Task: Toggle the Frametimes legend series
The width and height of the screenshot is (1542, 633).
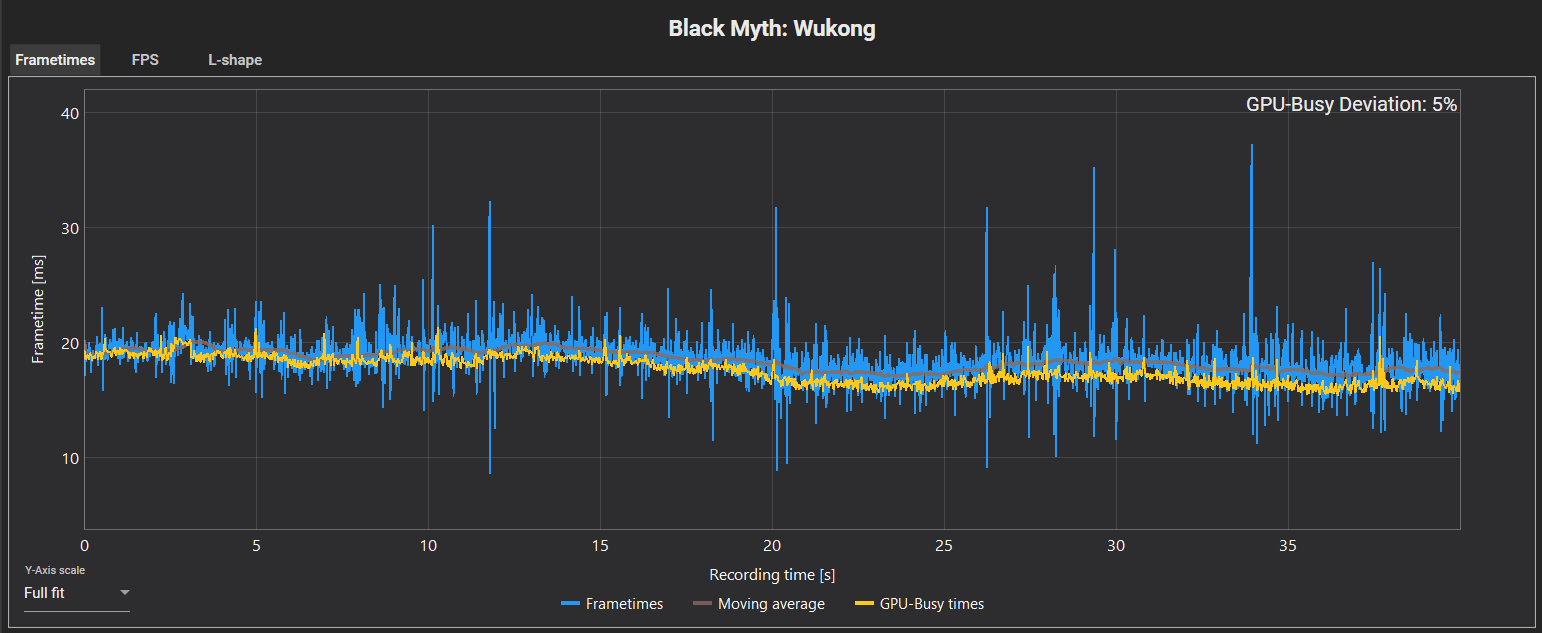Action: coord(612,604)
